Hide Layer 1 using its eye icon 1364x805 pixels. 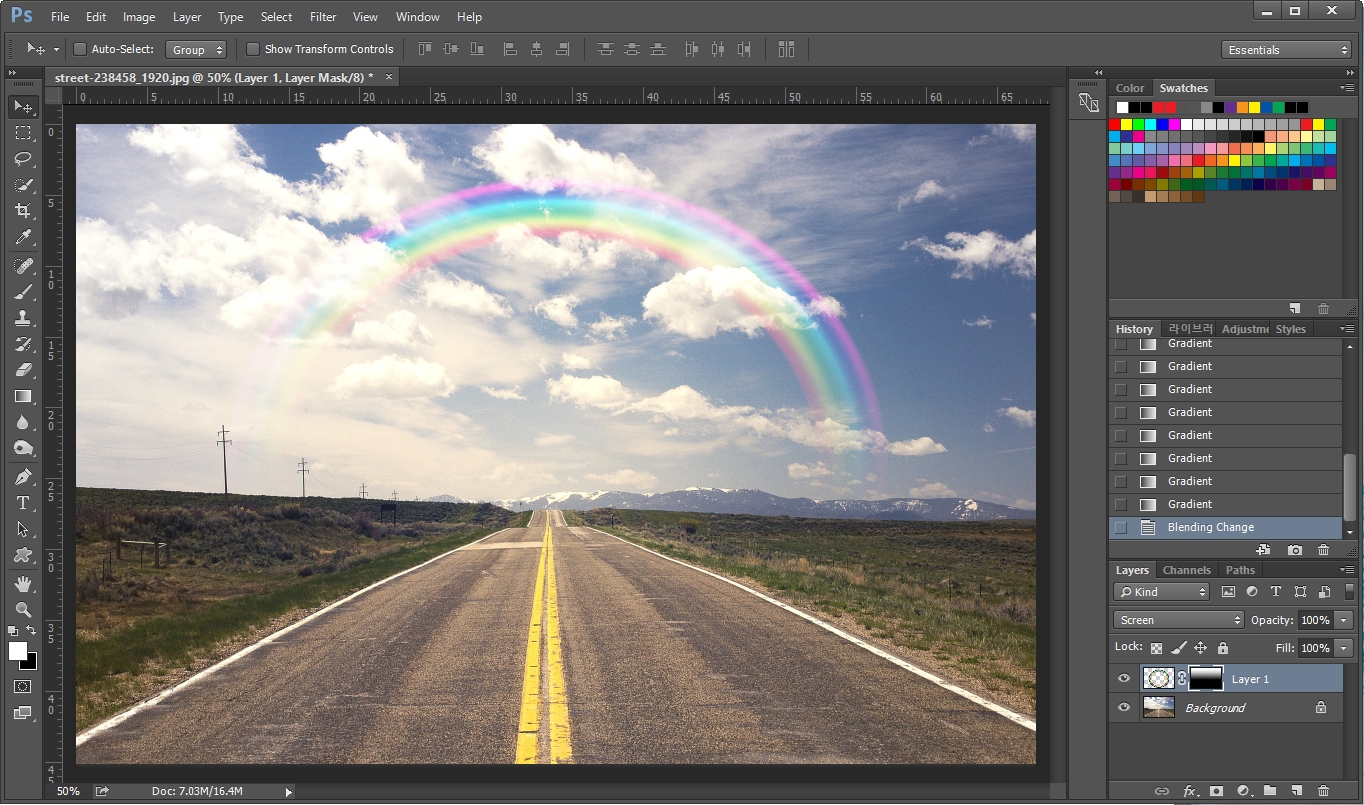(1124, 679)
